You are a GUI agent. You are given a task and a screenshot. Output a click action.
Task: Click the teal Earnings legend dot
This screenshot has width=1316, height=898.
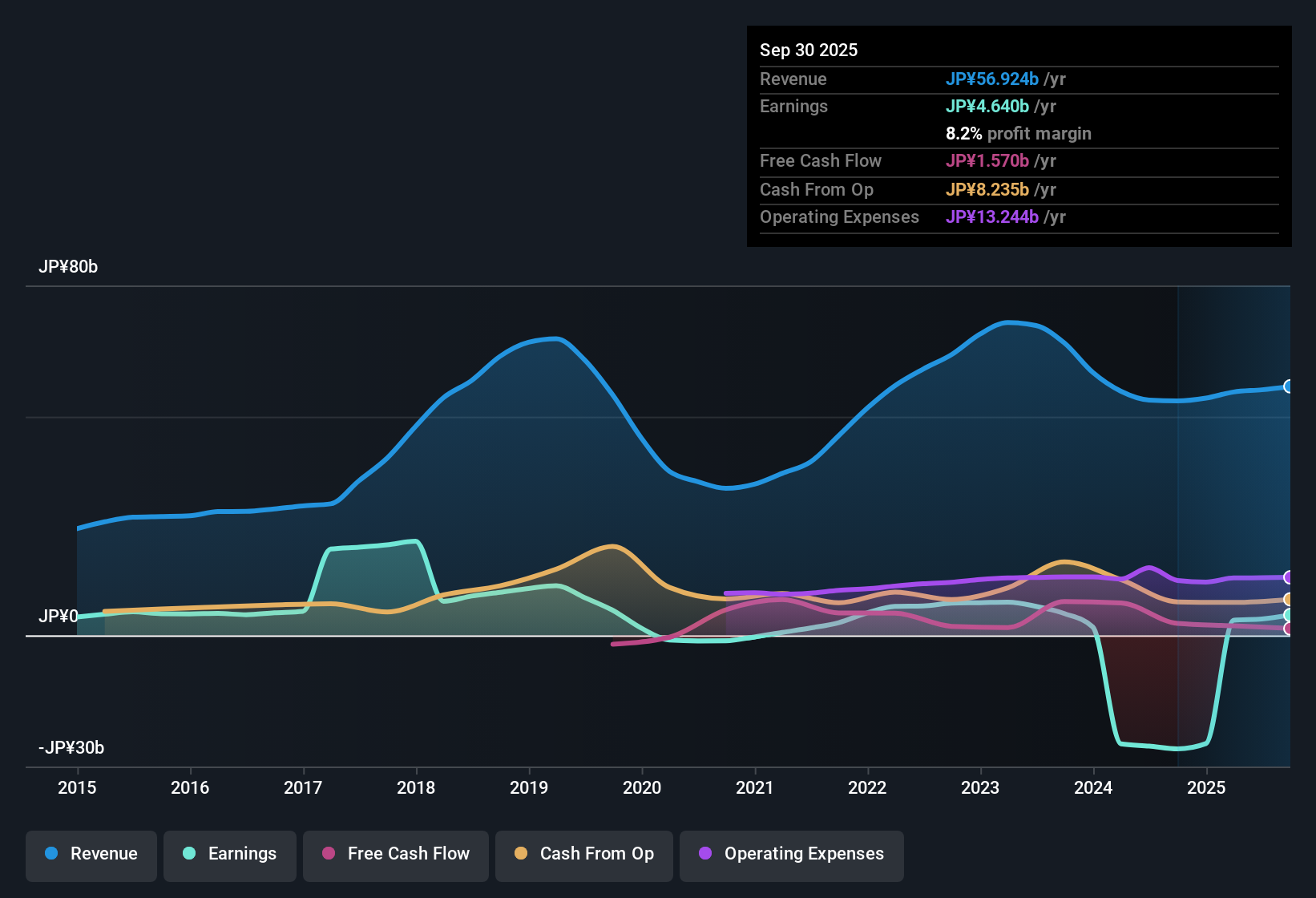tap(189, 854)
